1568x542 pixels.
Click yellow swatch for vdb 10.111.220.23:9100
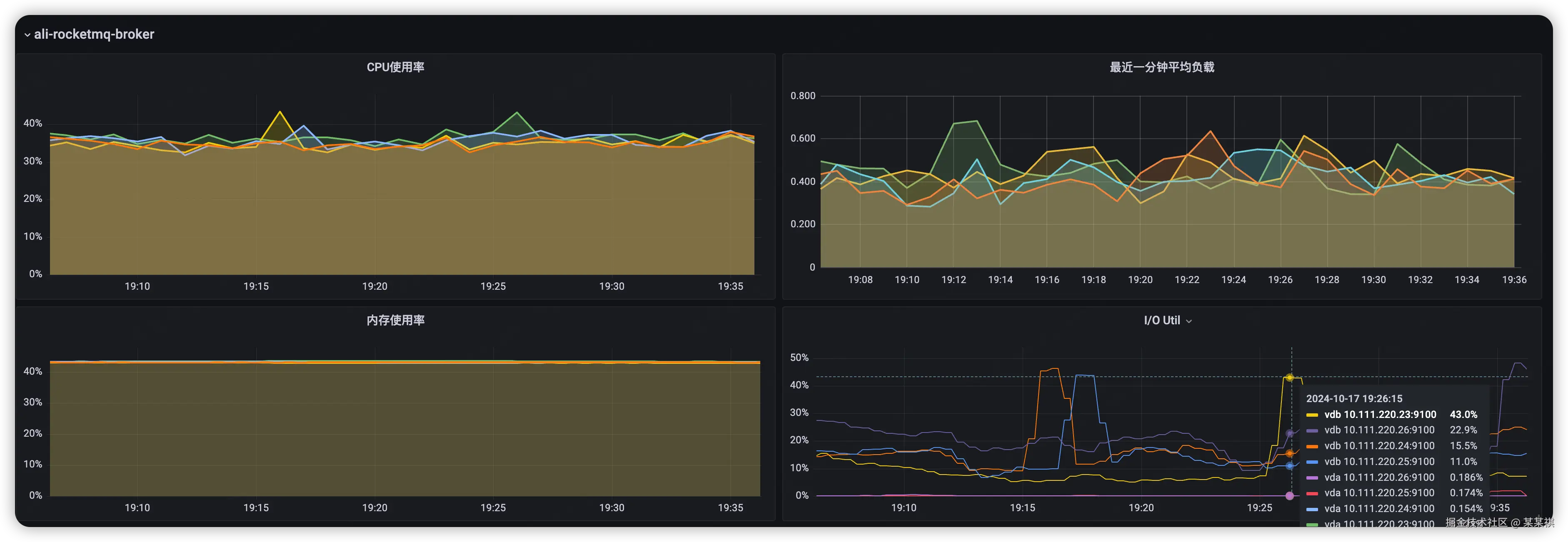[1312, 415]
